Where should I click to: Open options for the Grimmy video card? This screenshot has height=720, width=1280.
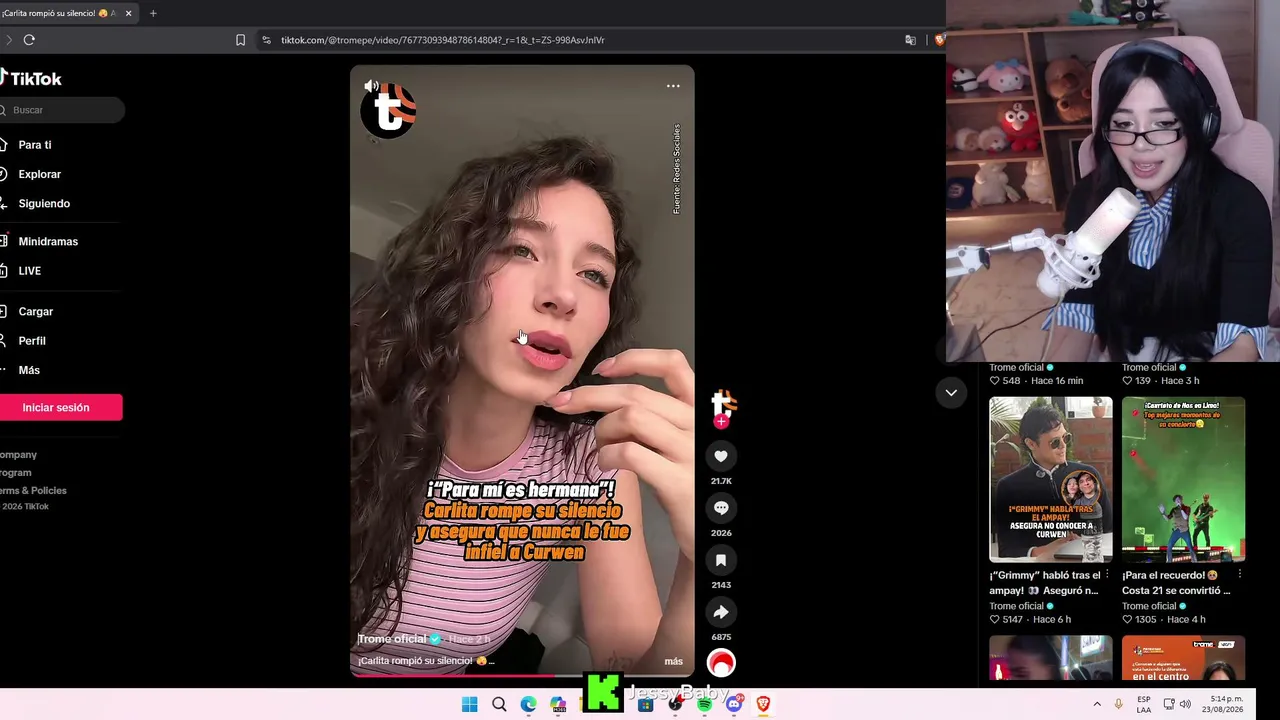(1107, 575)
